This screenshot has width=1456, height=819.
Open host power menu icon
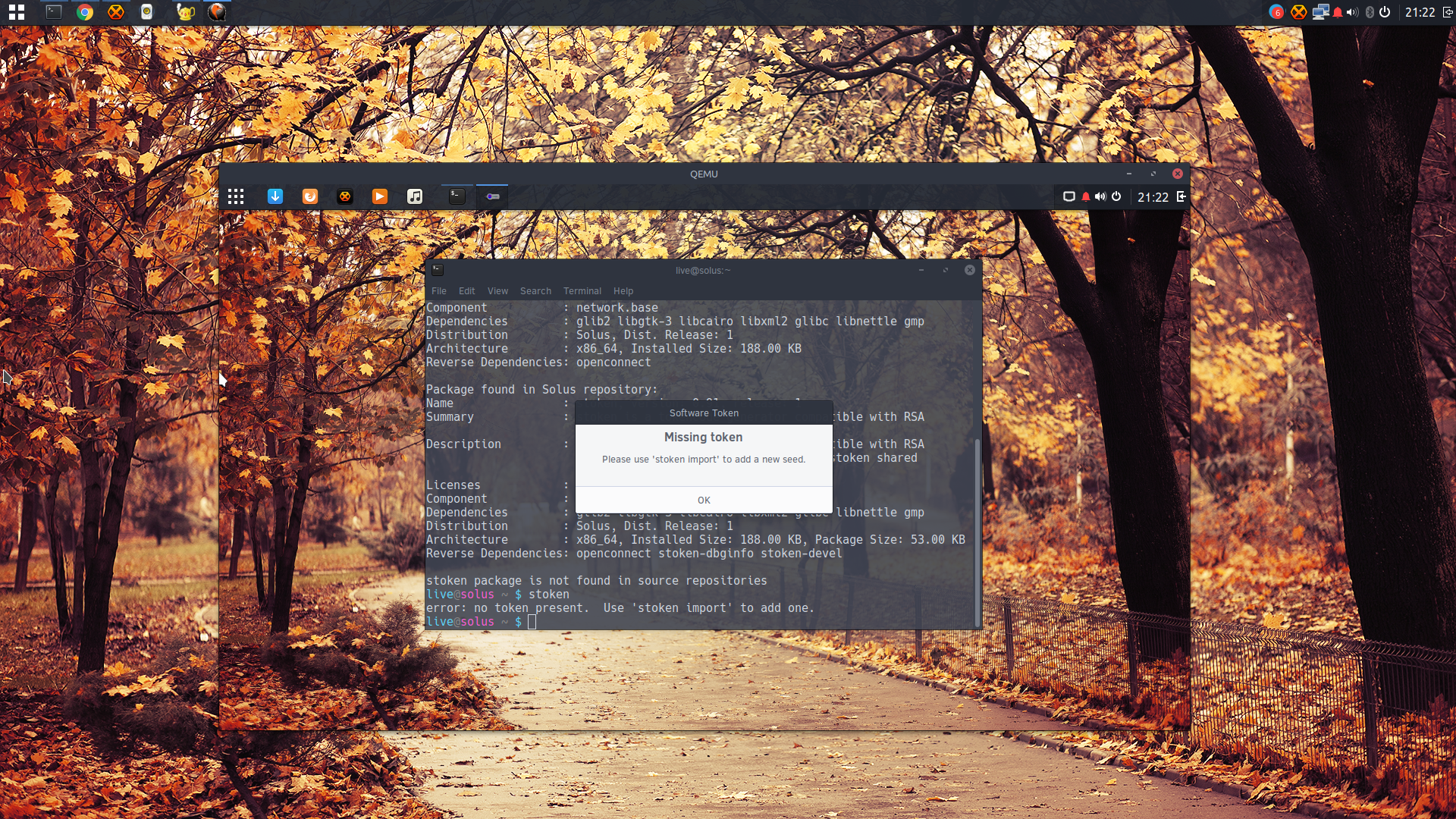(x=1385, y=12)
